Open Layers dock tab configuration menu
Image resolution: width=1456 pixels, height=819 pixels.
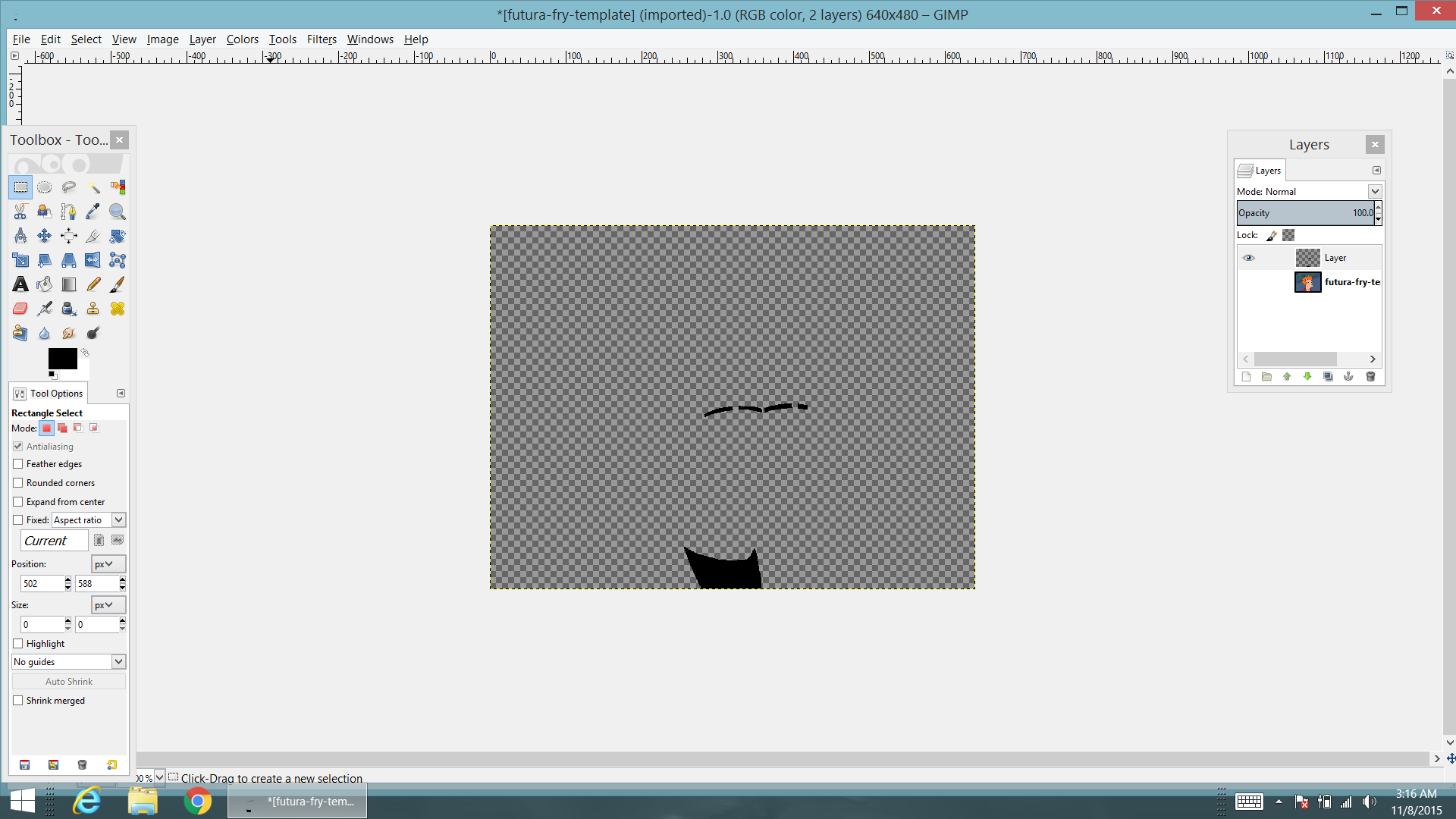pos(1376,171)
